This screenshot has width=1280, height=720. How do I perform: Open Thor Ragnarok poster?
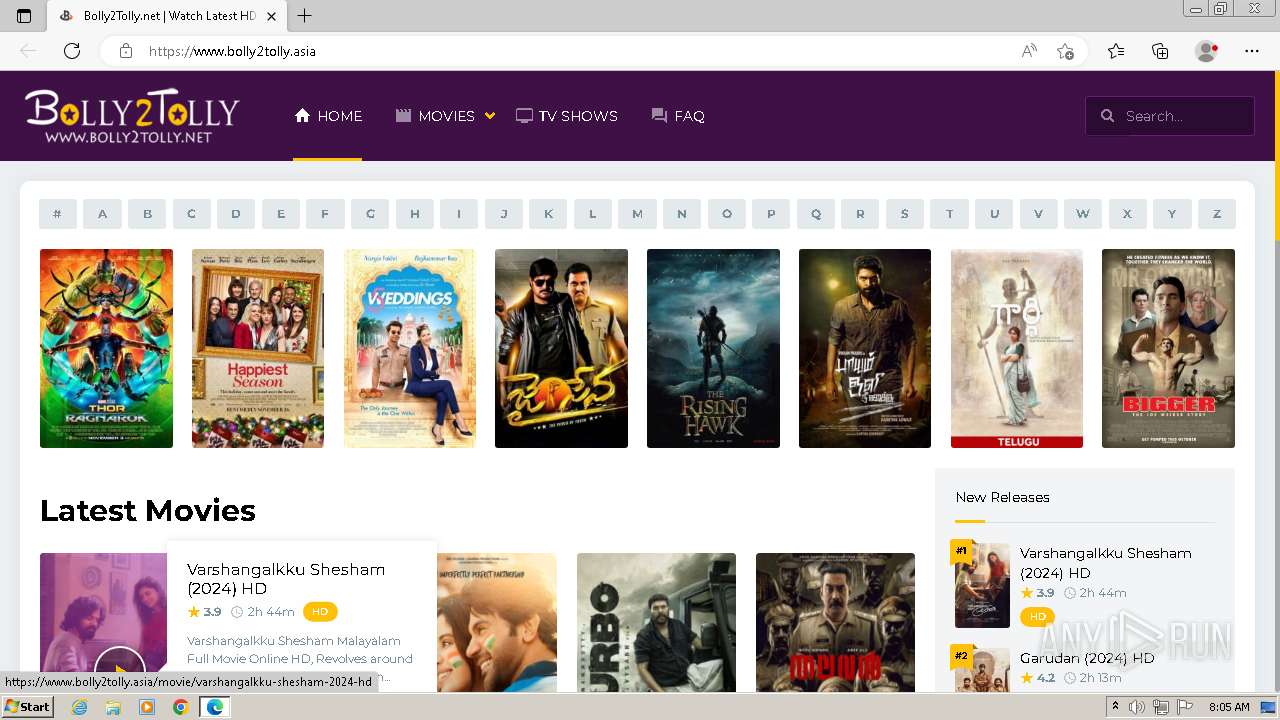[x=106, y=348]
